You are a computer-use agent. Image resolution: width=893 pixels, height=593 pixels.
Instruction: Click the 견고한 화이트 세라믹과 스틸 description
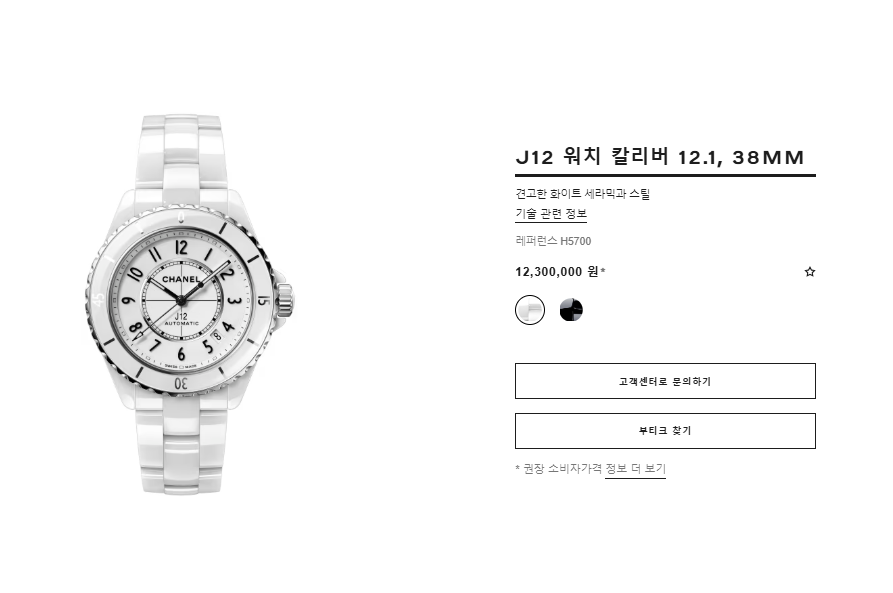pos(583,194)
